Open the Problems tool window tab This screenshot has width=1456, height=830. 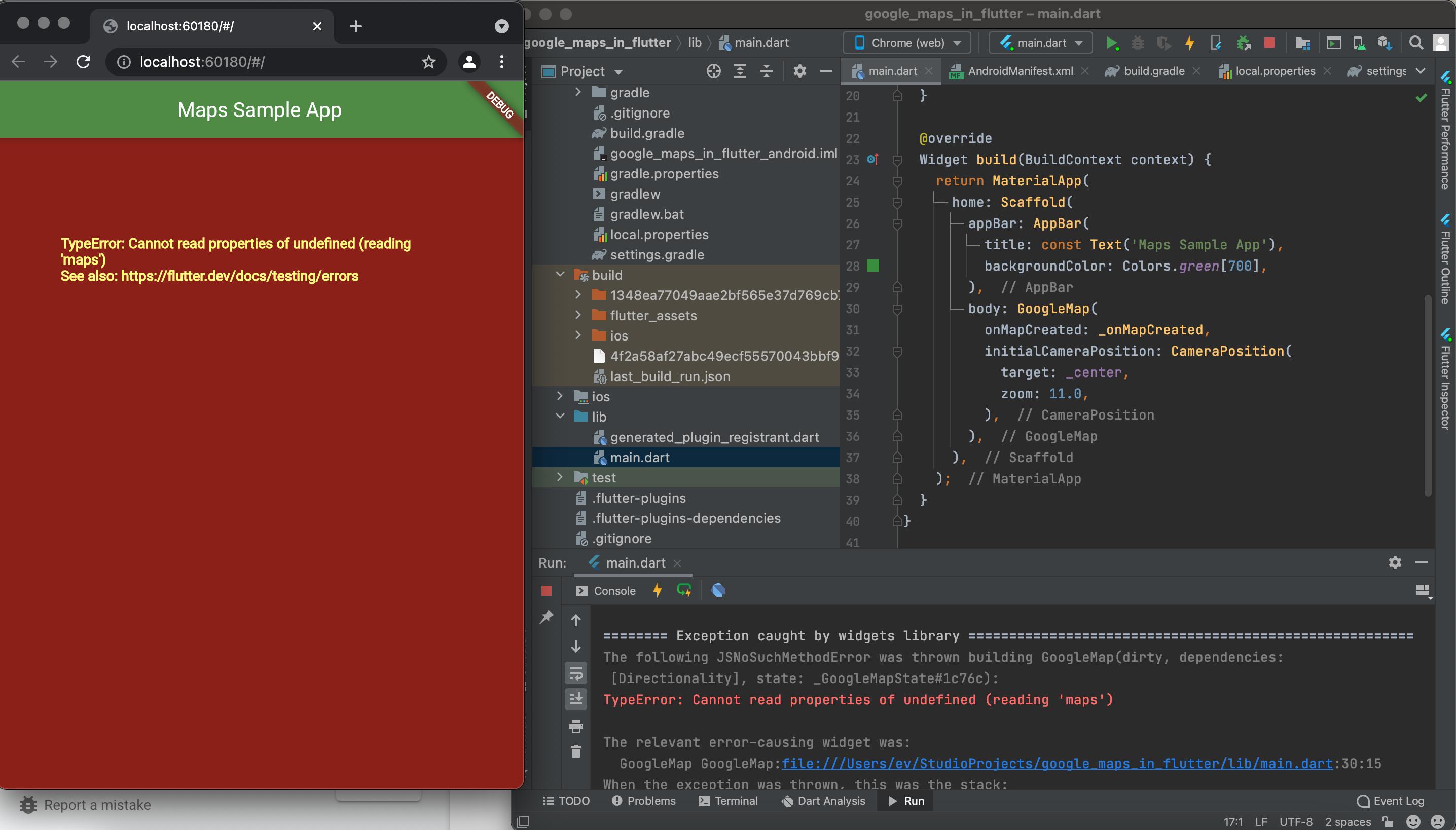point(643,801)
